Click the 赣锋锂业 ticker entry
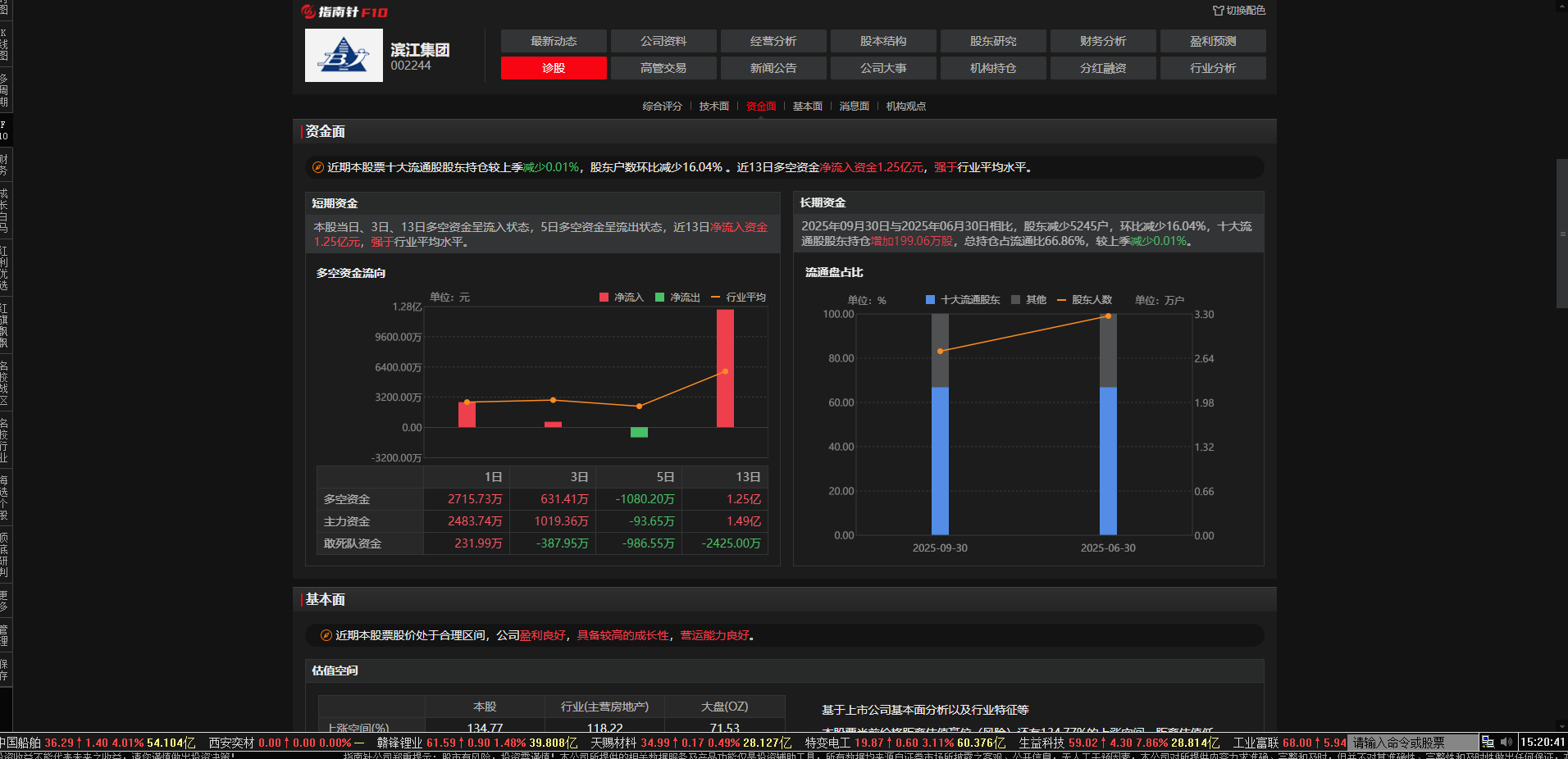The image size is (1568, 759). (x=476, y=743)
